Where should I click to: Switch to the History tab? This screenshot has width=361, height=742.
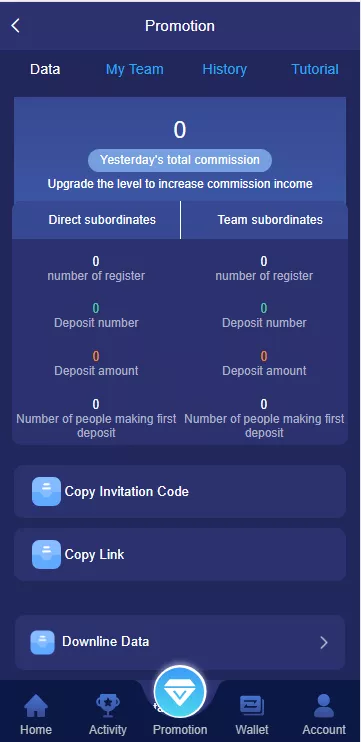[225, 69]
